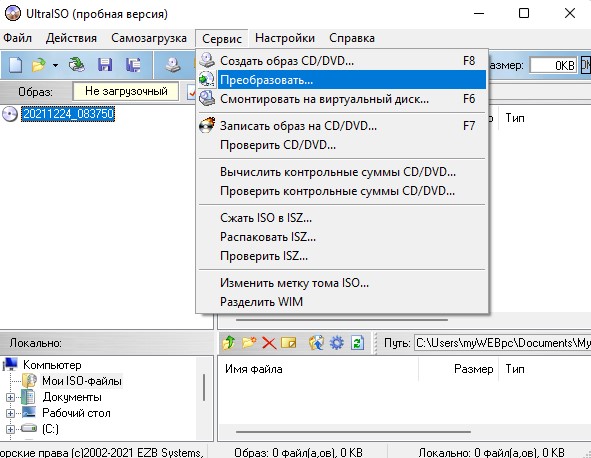
Task: Select Вычислить контрольные суммы CD/DVD...
Action: click(342, 172)
